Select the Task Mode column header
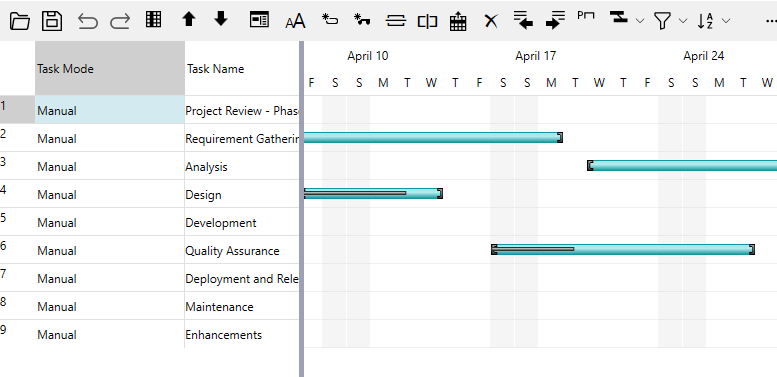The height and width of the screenshot is (377, 777). [x=110, y=68]
